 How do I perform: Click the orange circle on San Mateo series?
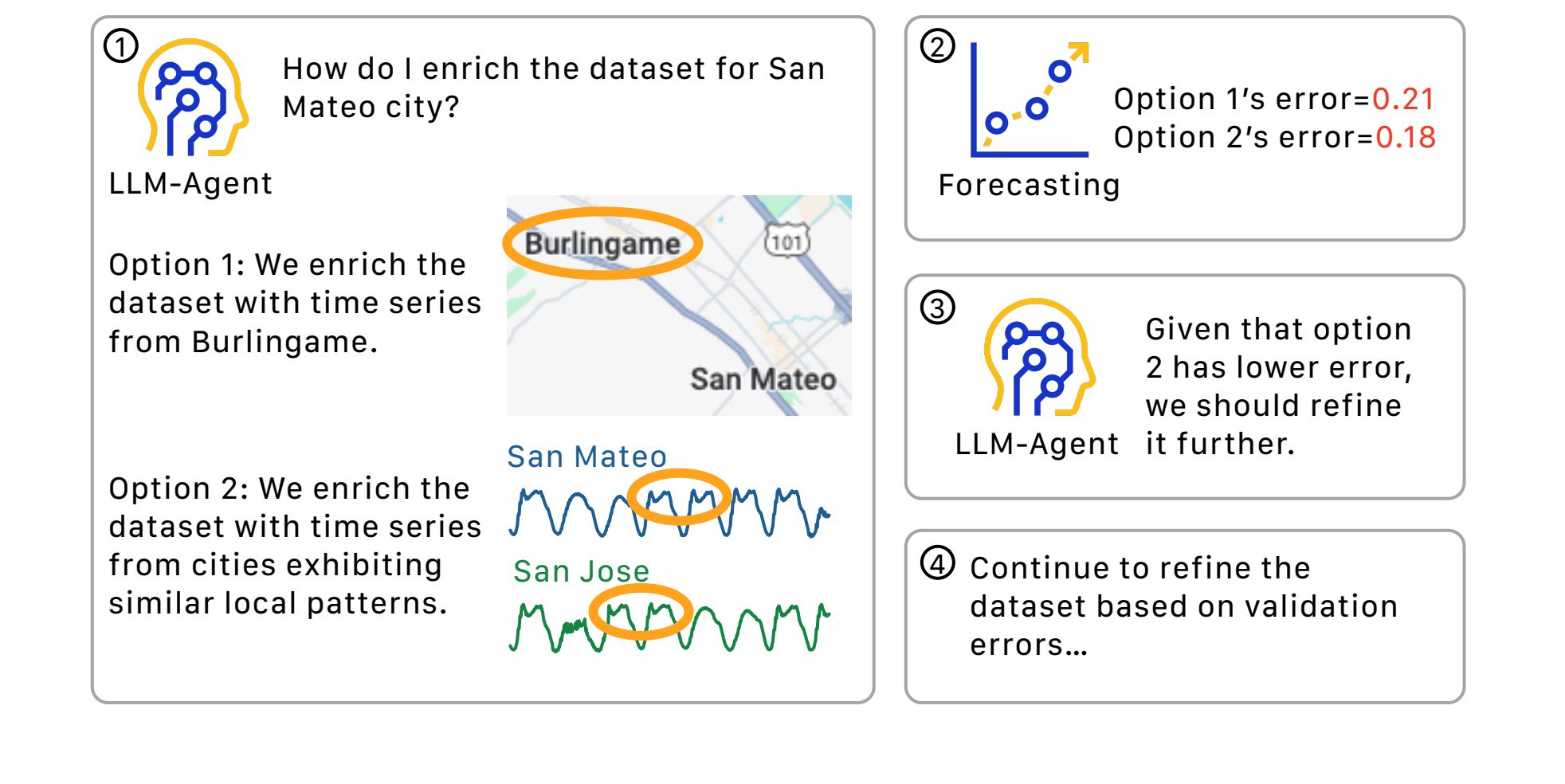point(679,496)
